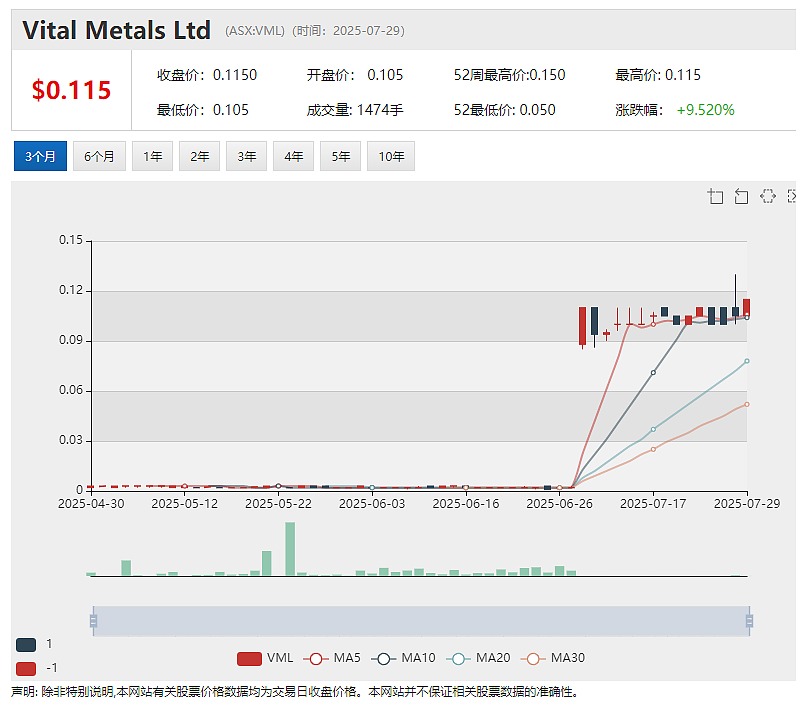This screenshot has width=809, height=711.
Task: Click the zoom reset back icon
Action: point(741,196)
